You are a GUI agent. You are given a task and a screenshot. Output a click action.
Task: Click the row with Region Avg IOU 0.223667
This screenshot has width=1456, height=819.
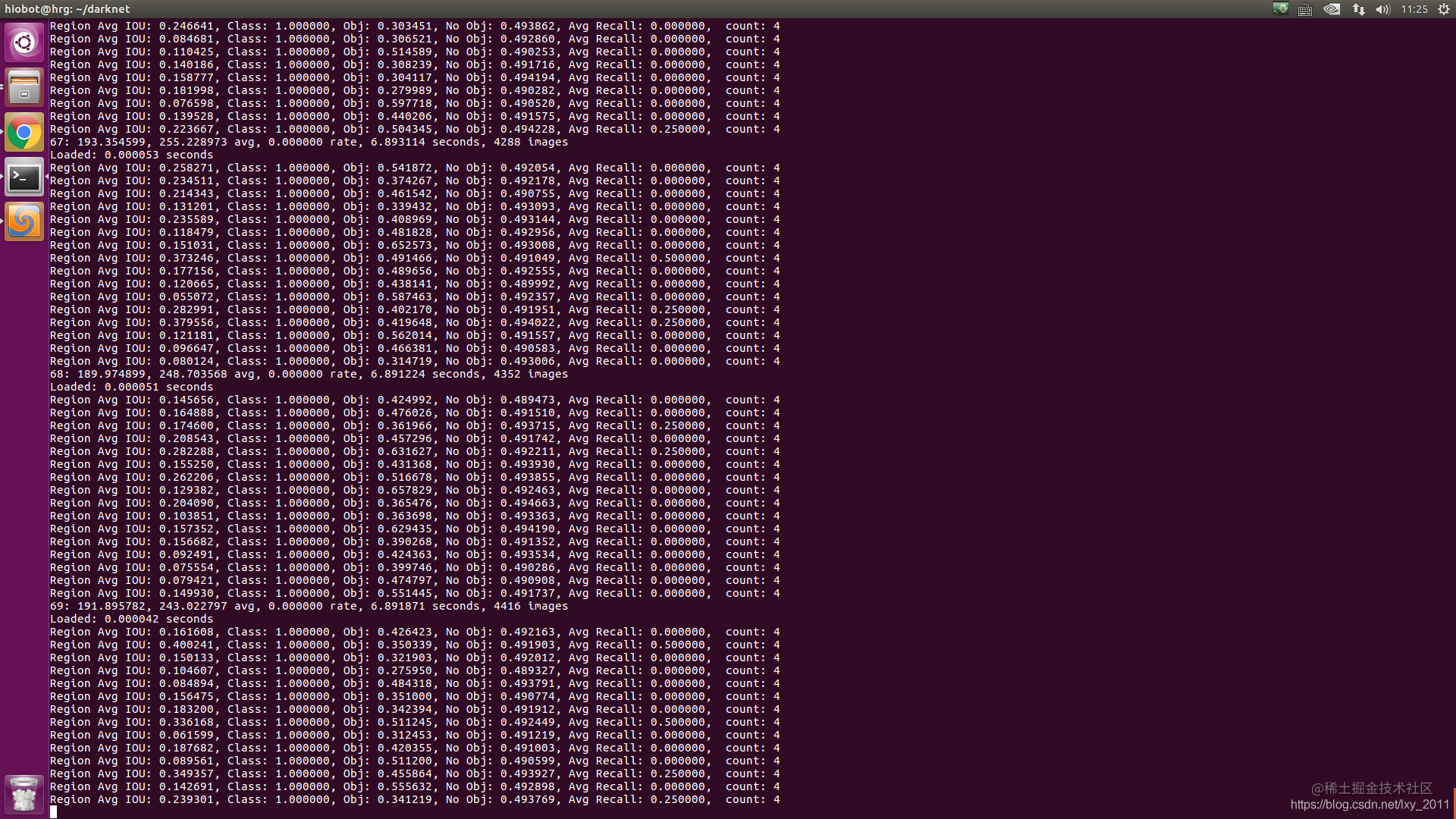click(x=415, y=129)
